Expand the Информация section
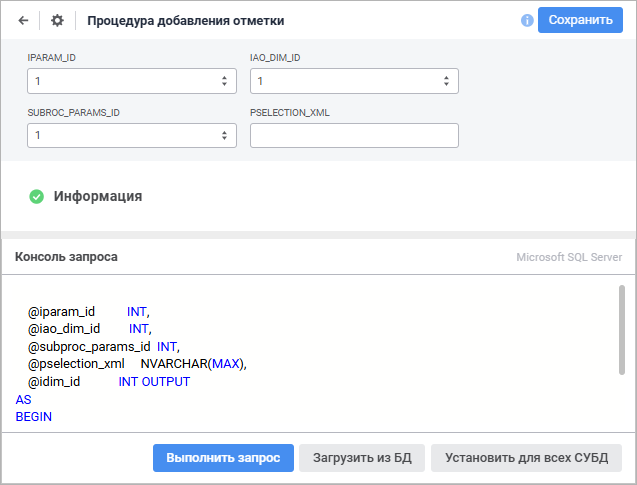This screenshot has width=637, height=485. 97,197
